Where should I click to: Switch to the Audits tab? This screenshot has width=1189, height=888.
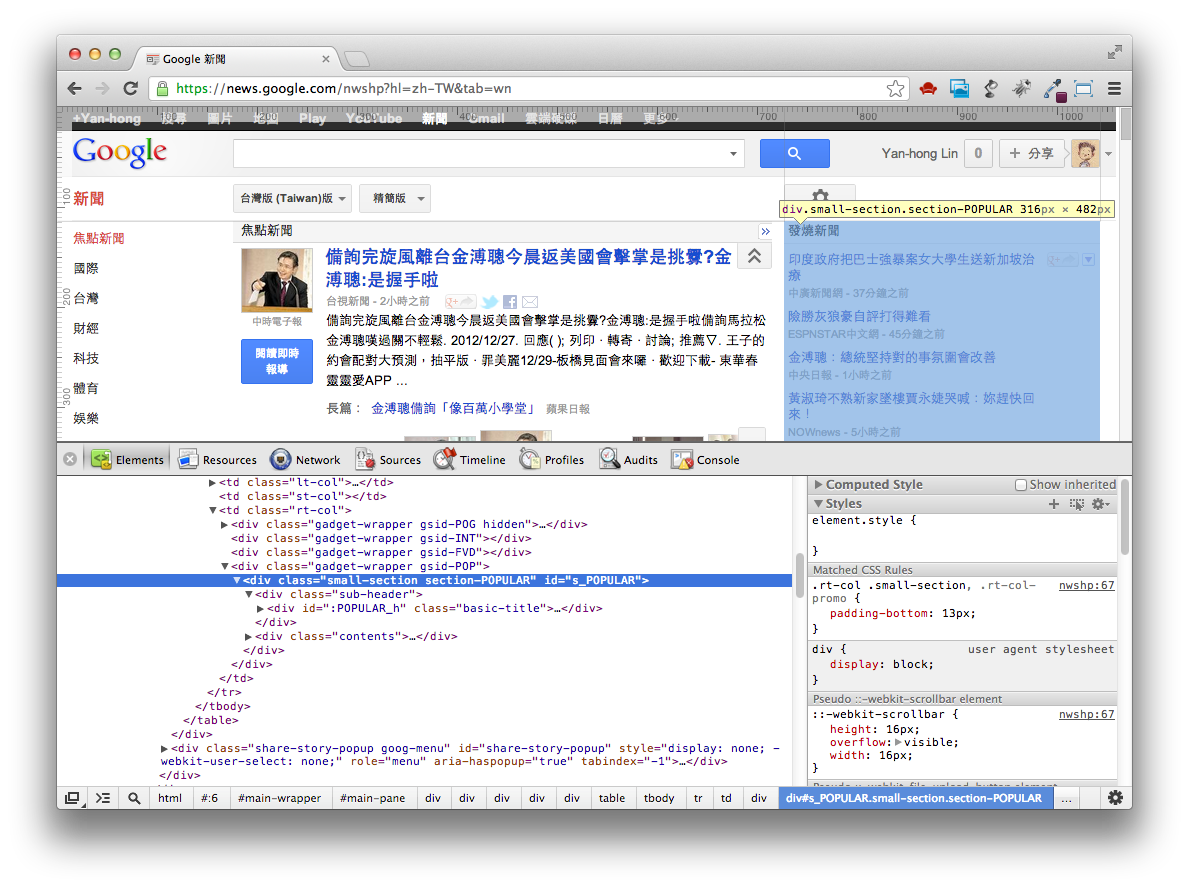(629, 460)
